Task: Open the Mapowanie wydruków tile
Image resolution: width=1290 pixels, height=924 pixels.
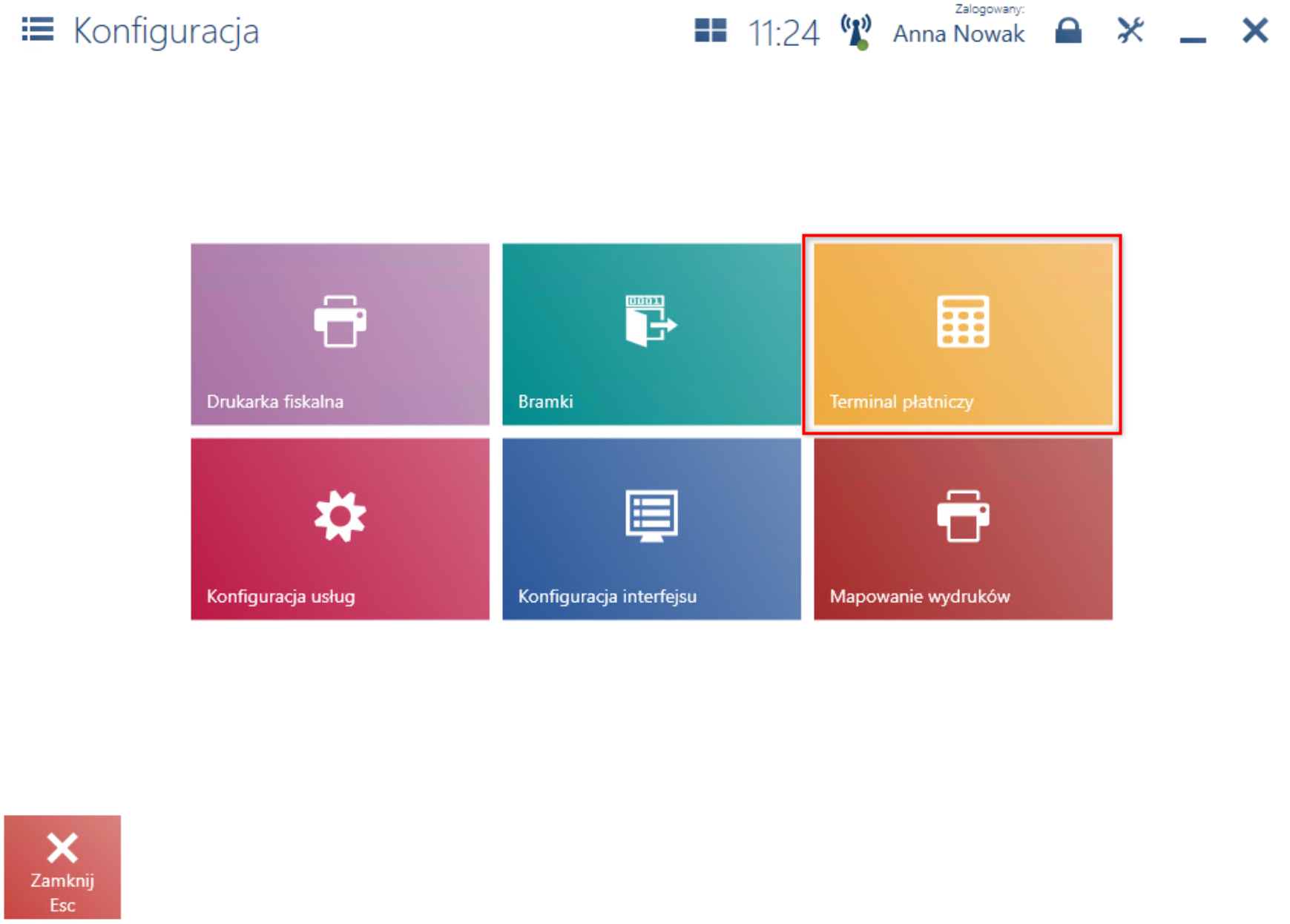Action: (963, 529)
